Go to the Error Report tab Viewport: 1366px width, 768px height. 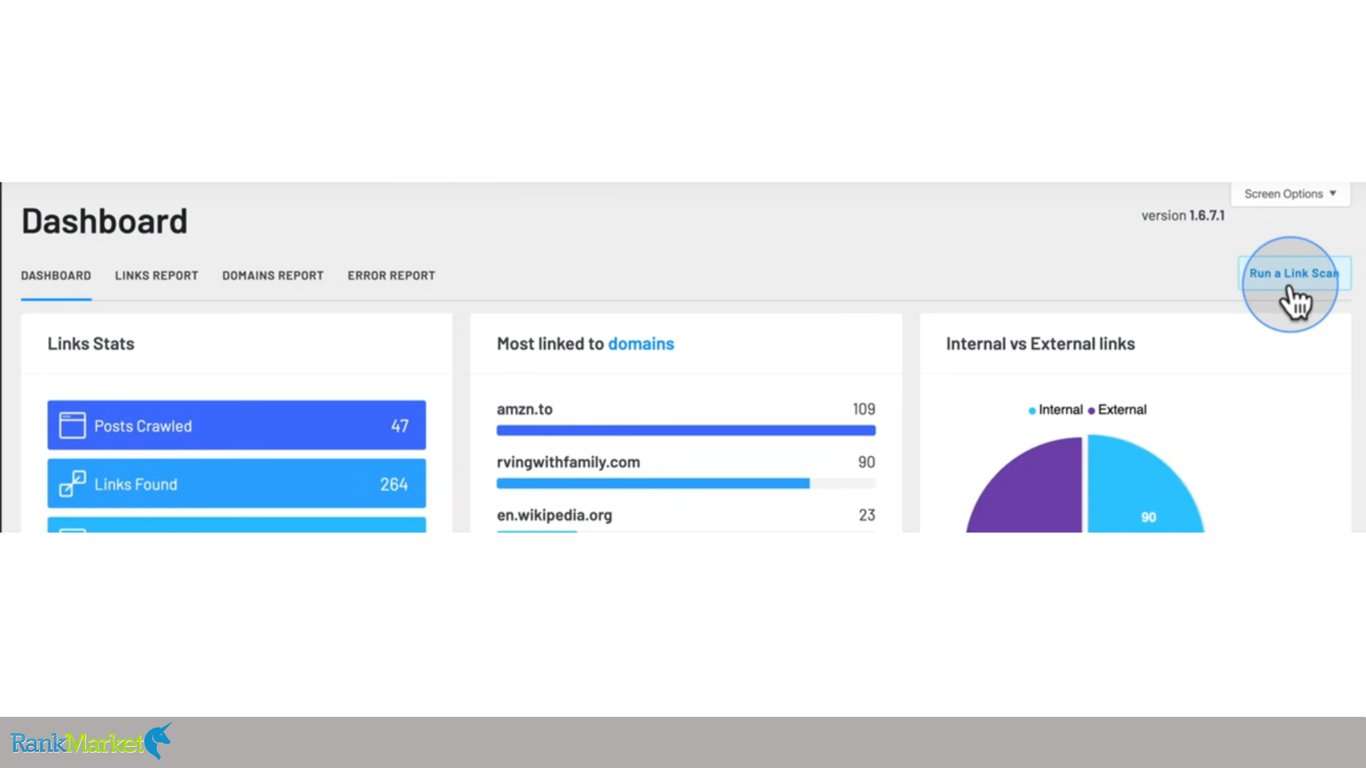coord(391,275)
